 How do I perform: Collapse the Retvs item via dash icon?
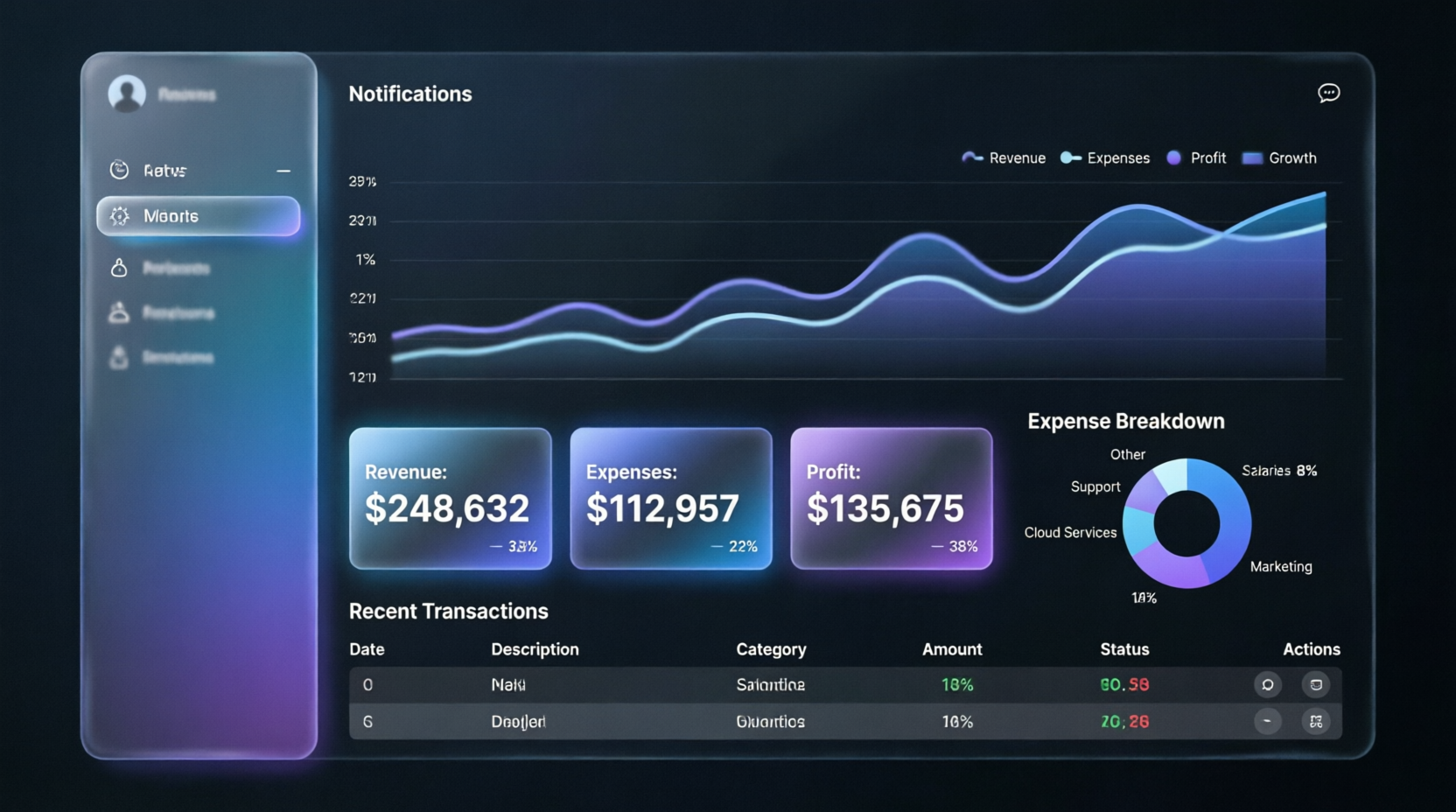pyautogui.click(x=283, y=171)
